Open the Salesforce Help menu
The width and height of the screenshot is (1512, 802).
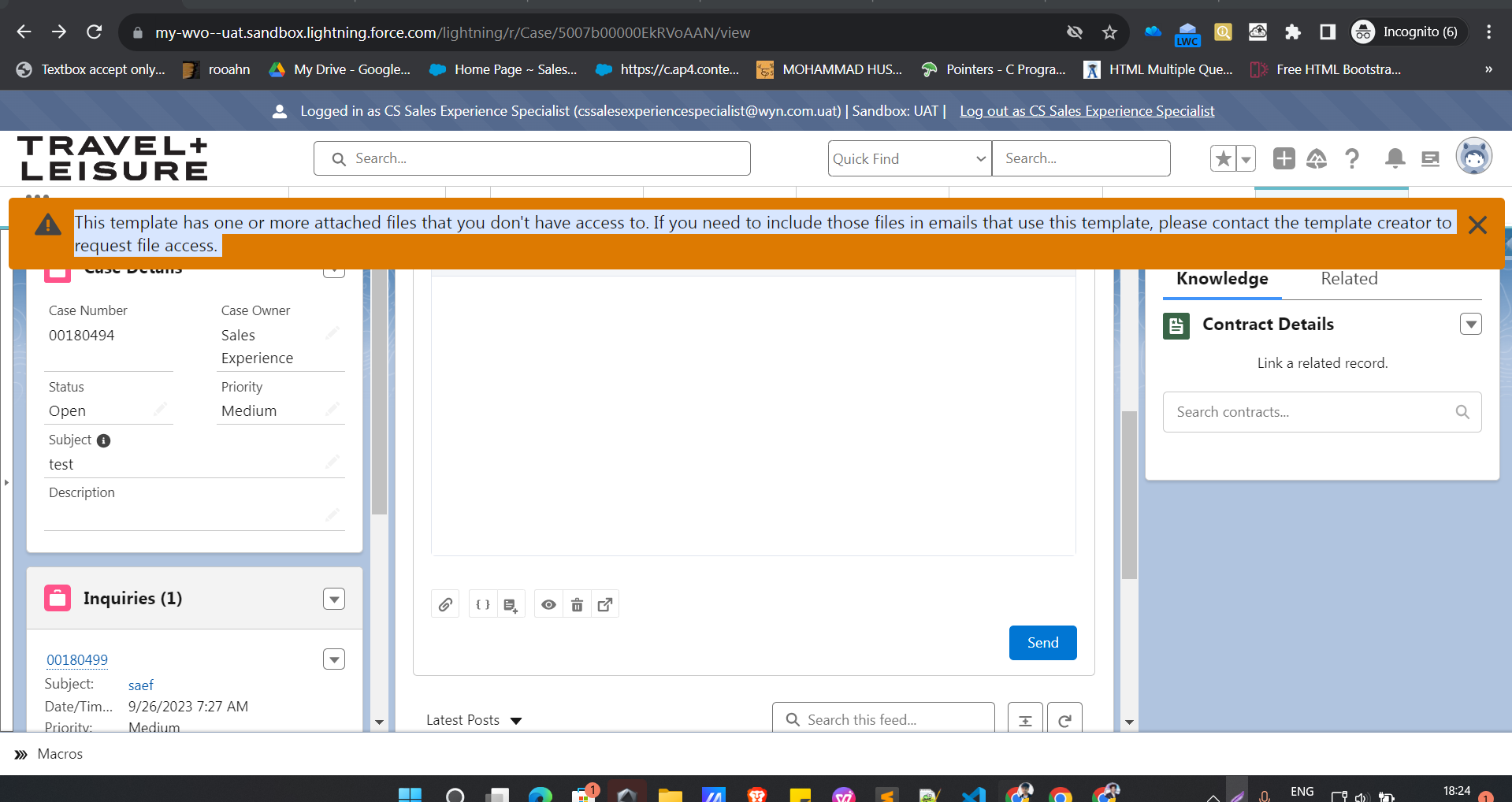(1353, 158)
